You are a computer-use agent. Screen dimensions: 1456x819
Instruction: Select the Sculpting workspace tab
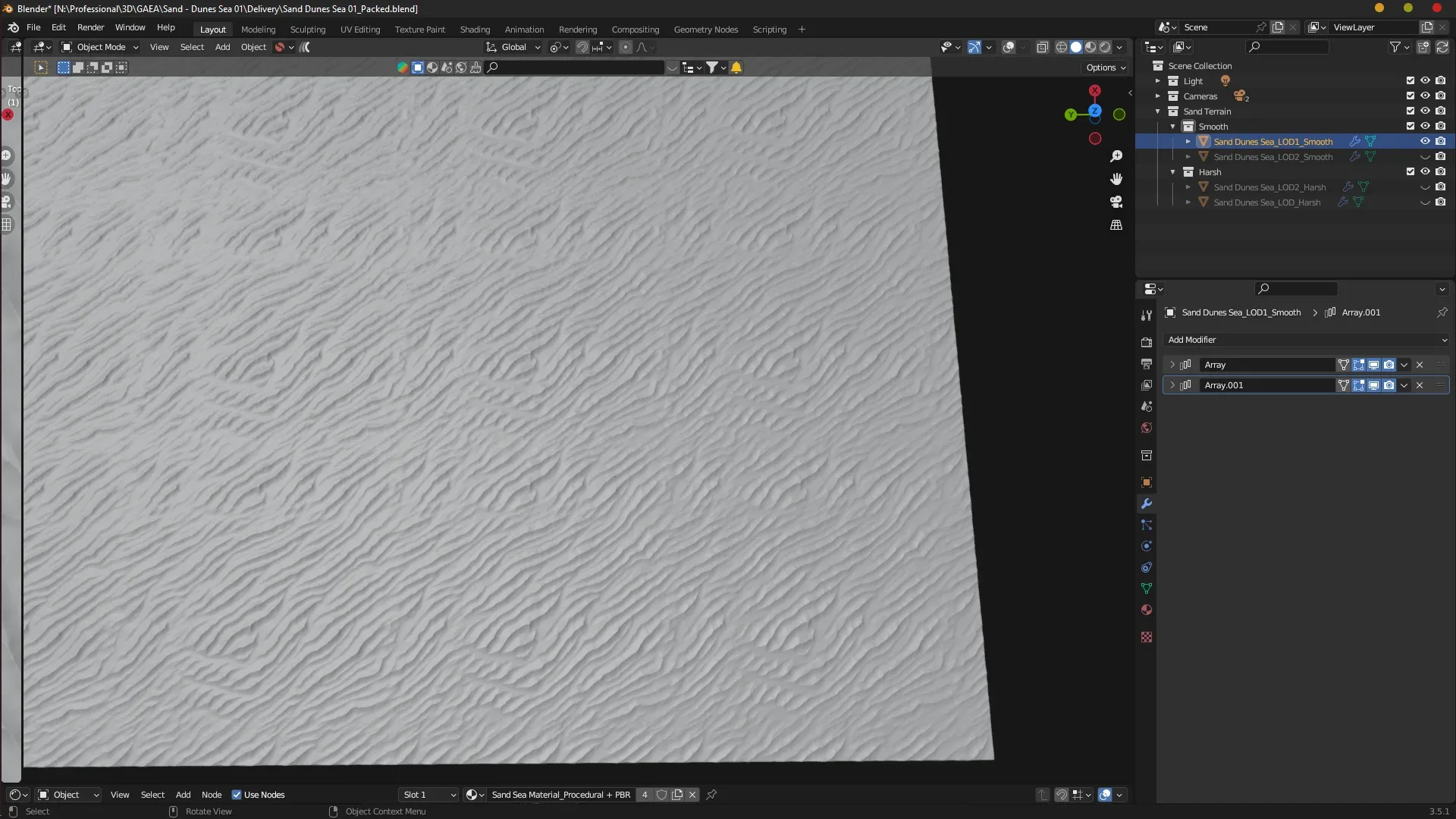point(307,28)
